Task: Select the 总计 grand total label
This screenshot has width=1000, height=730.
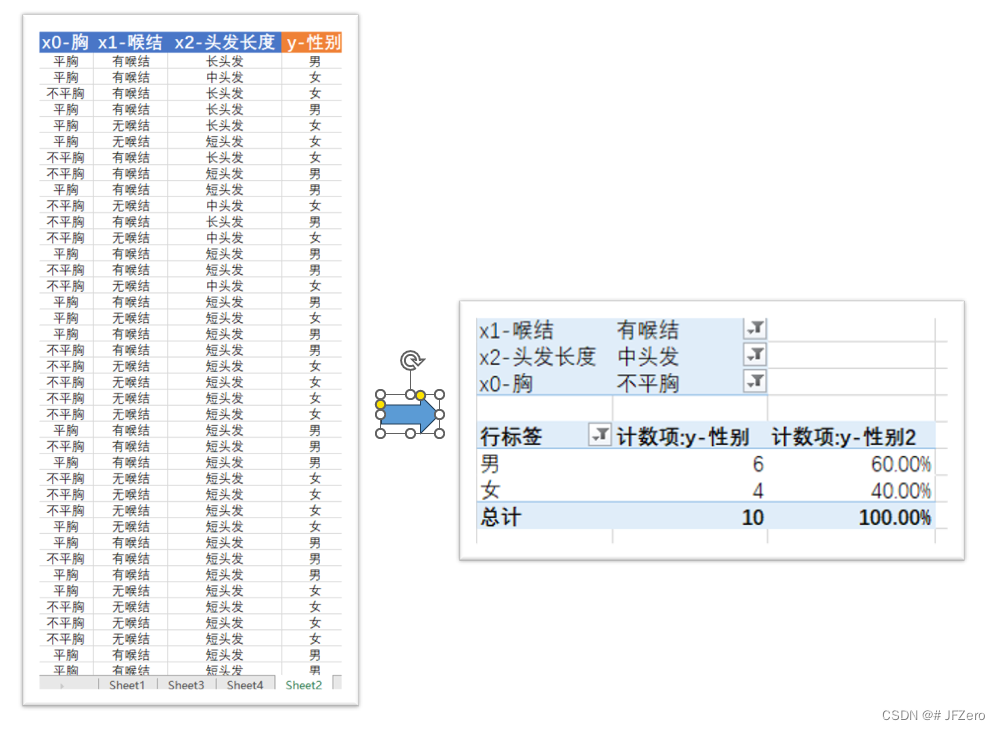Action: pyautogui.click(x=501, y=517)
